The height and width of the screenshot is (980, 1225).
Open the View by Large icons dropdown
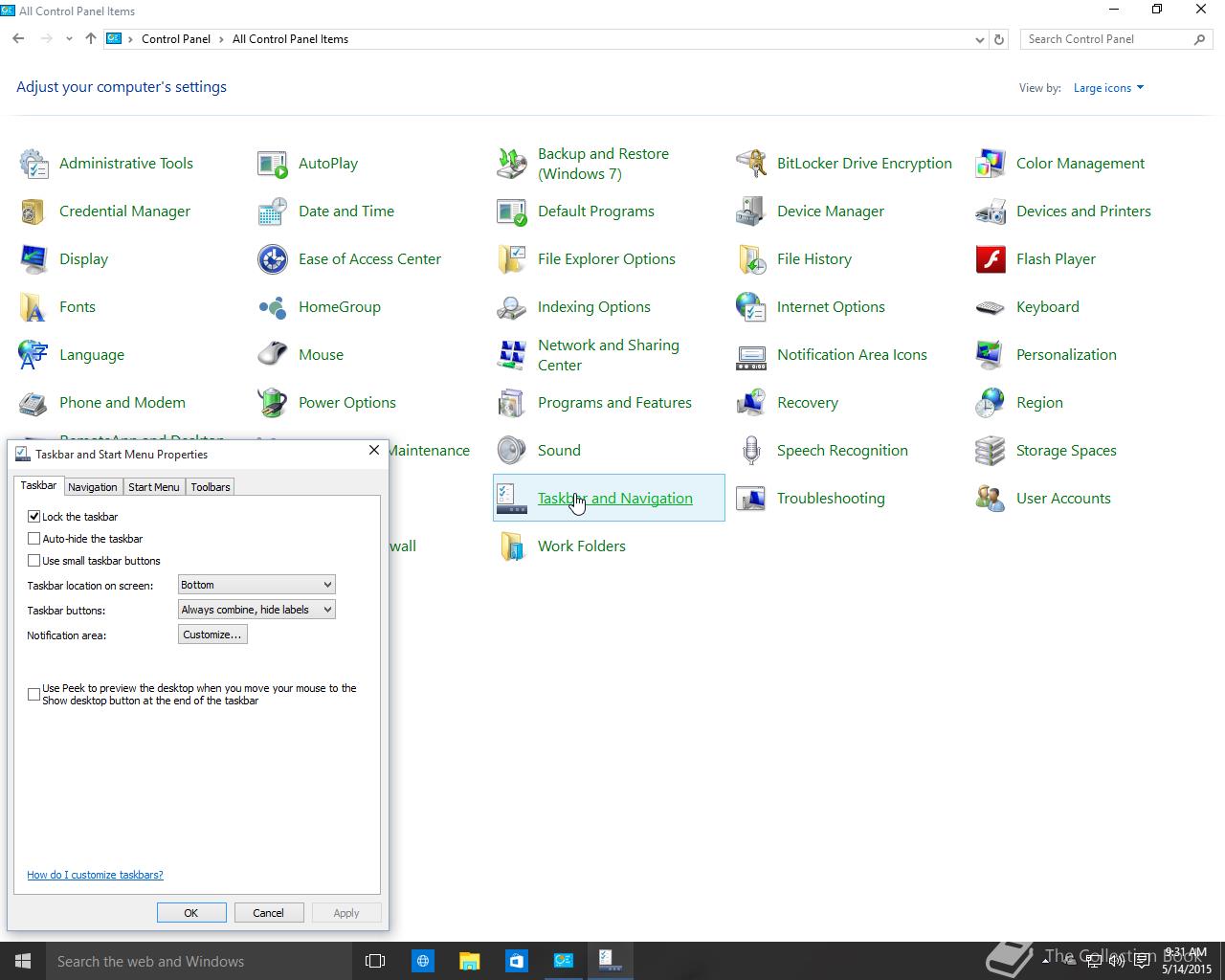click(1108, 88)
